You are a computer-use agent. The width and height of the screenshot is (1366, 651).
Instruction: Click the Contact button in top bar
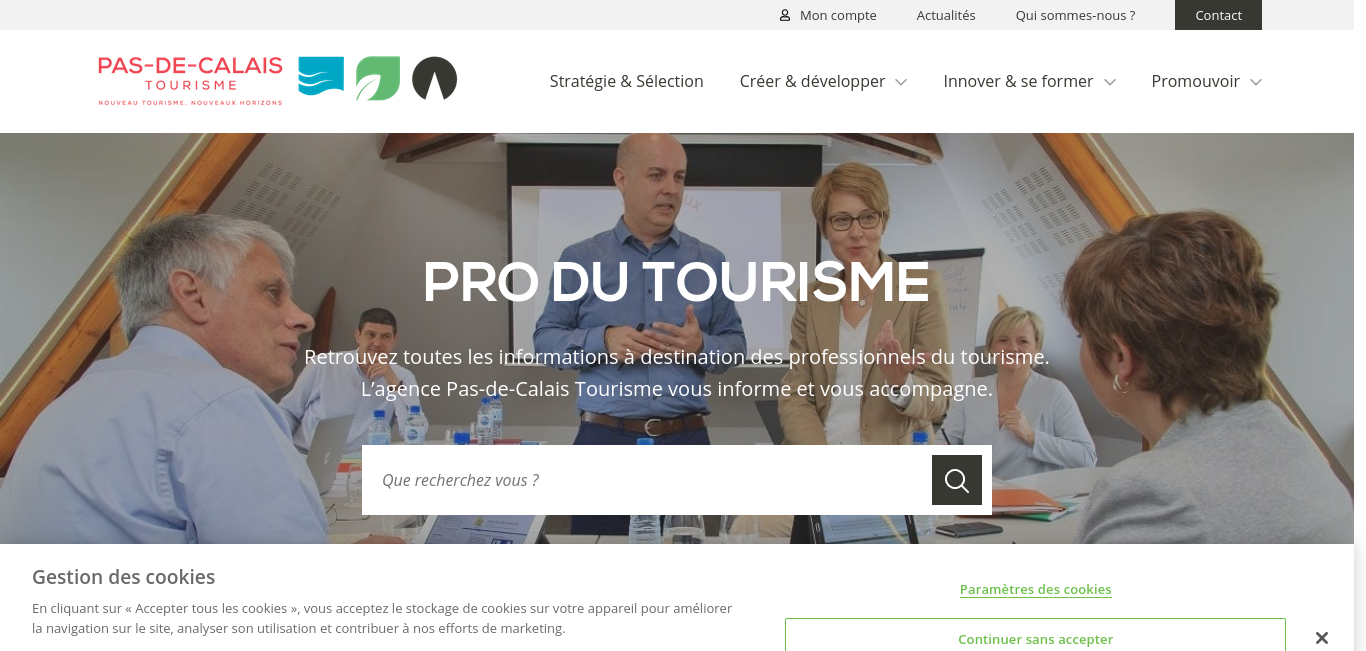click(x=1218, y=15)
